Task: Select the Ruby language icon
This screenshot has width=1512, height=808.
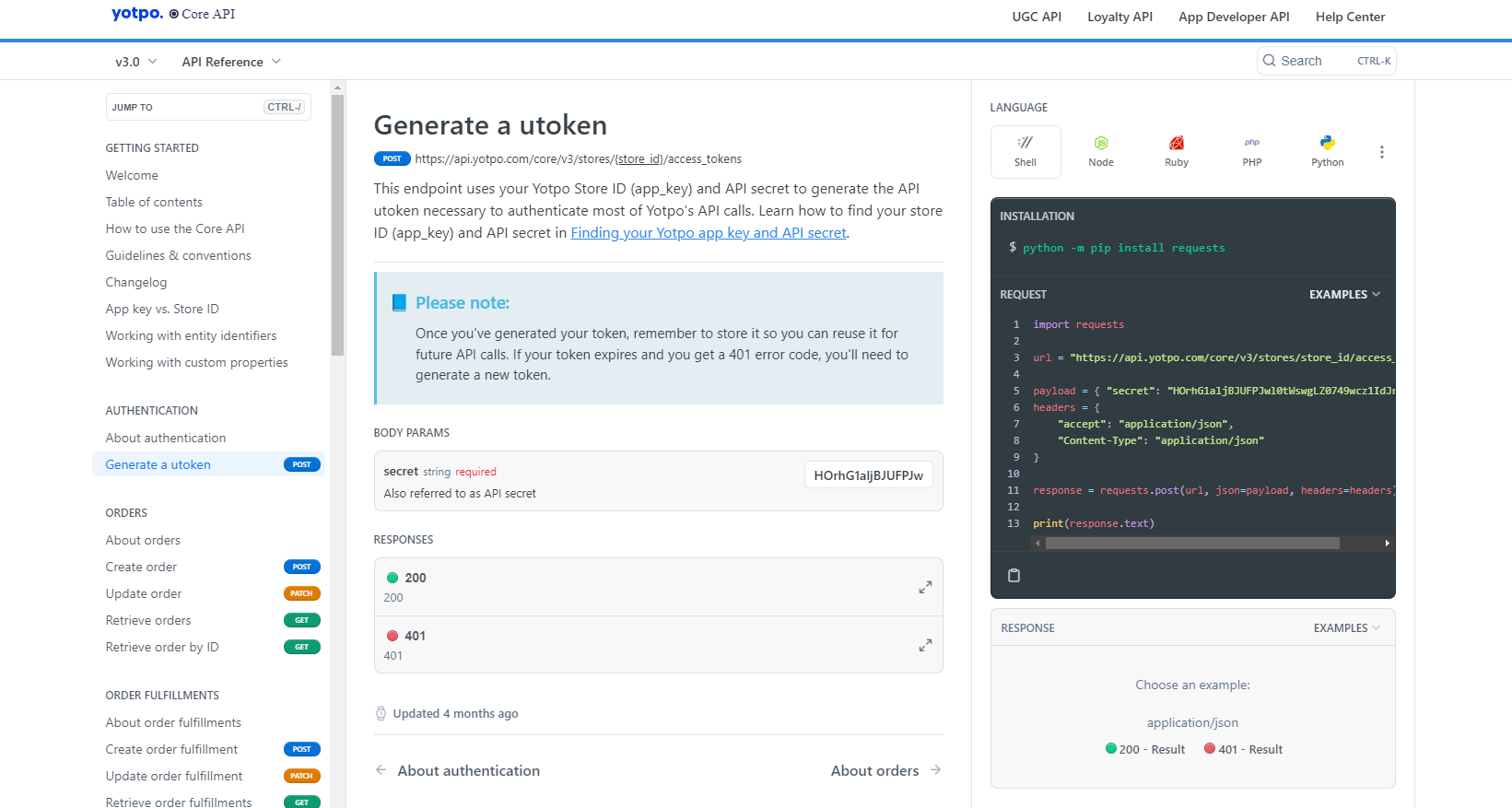Action: click(x=1177, y=152)
